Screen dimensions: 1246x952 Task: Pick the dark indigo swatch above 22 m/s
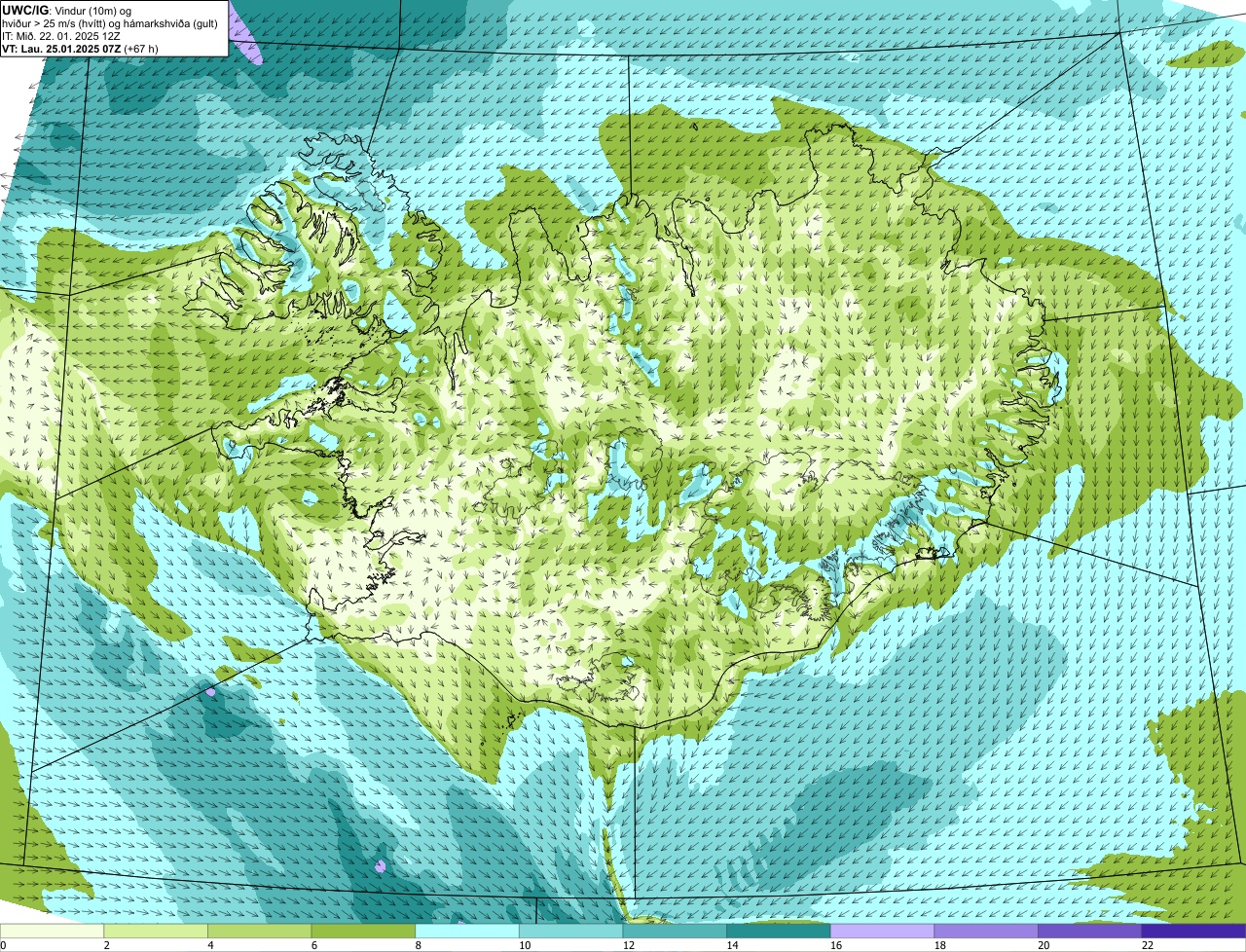[x=1193, y=932]
